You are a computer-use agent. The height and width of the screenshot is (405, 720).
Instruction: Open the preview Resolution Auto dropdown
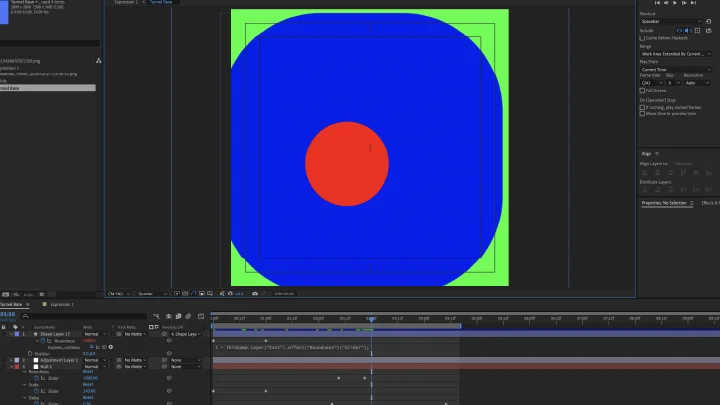click(697, 83)
